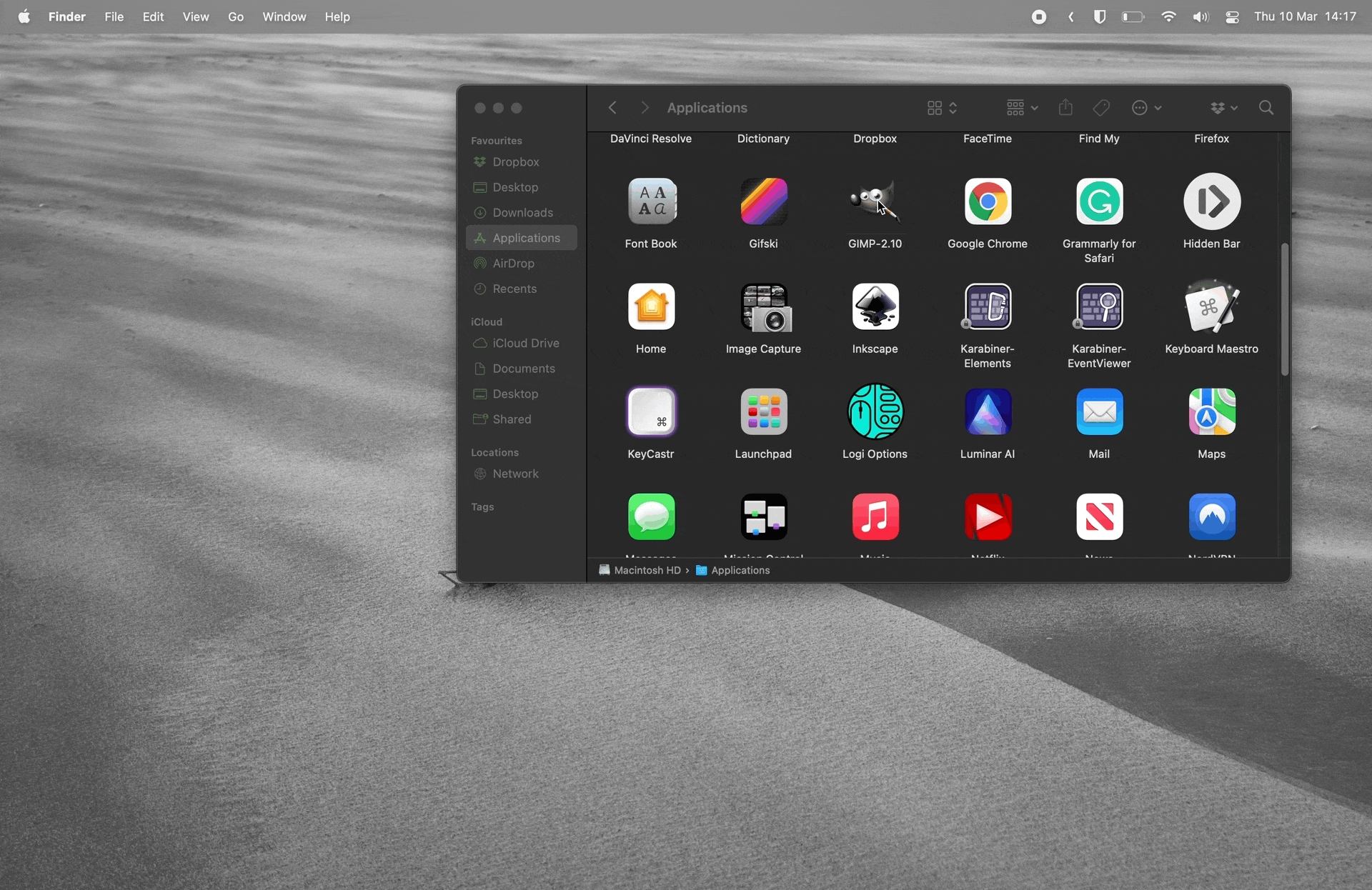Select the red Netflix play icon
The height and width of the screenshot is (890, 1372).
pos(988,516)
